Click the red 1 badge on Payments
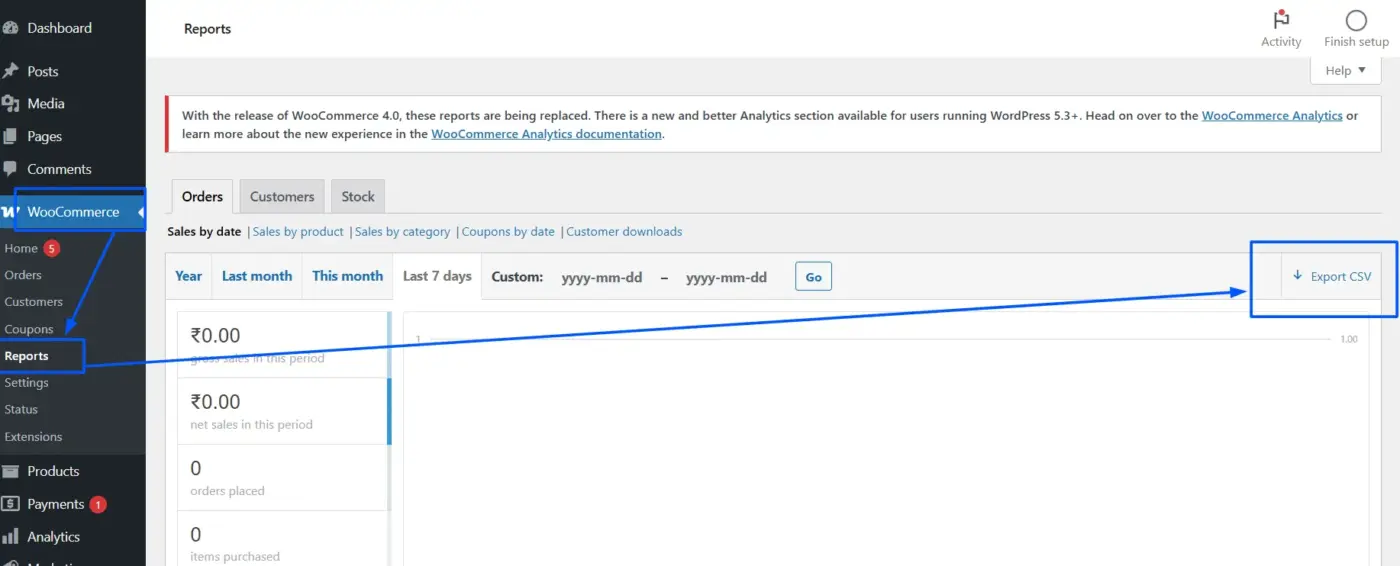 [x=98, y=505]
